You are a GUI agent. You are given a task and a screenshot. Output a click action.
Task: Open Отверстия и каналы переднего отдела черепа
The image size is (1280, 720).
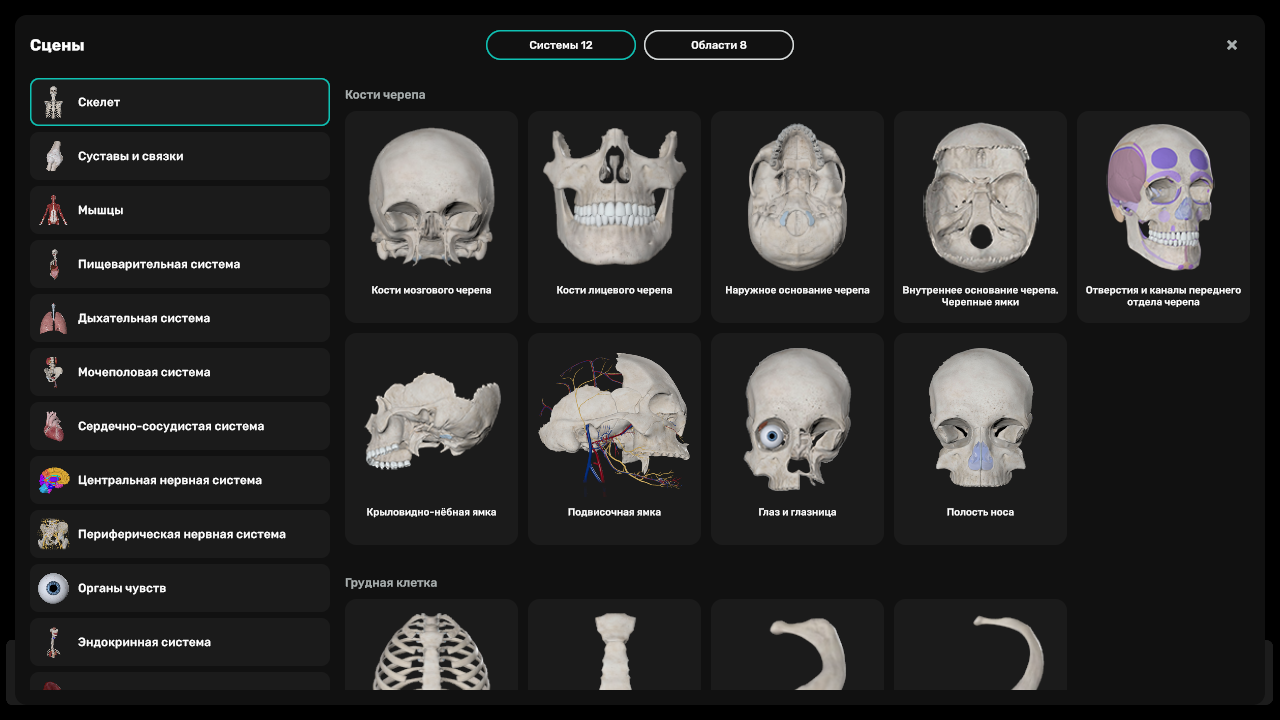click(x=1163, y=217)
